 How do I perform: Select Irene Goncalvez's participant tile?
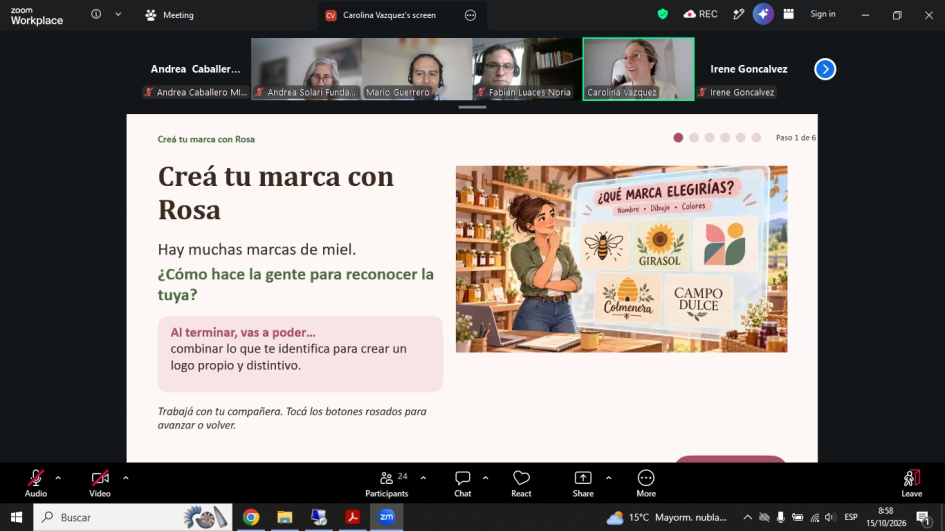pyautogui.click(x=749, y=69)
